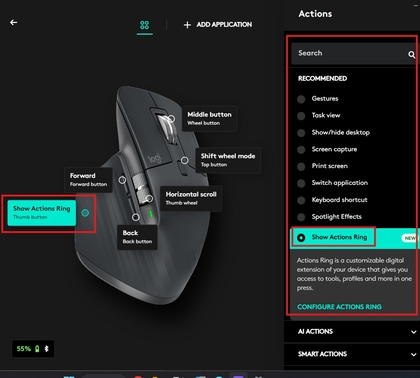Select the Horizontal scroll thumb wheel hotspot
420x378 pixels.
149,199
